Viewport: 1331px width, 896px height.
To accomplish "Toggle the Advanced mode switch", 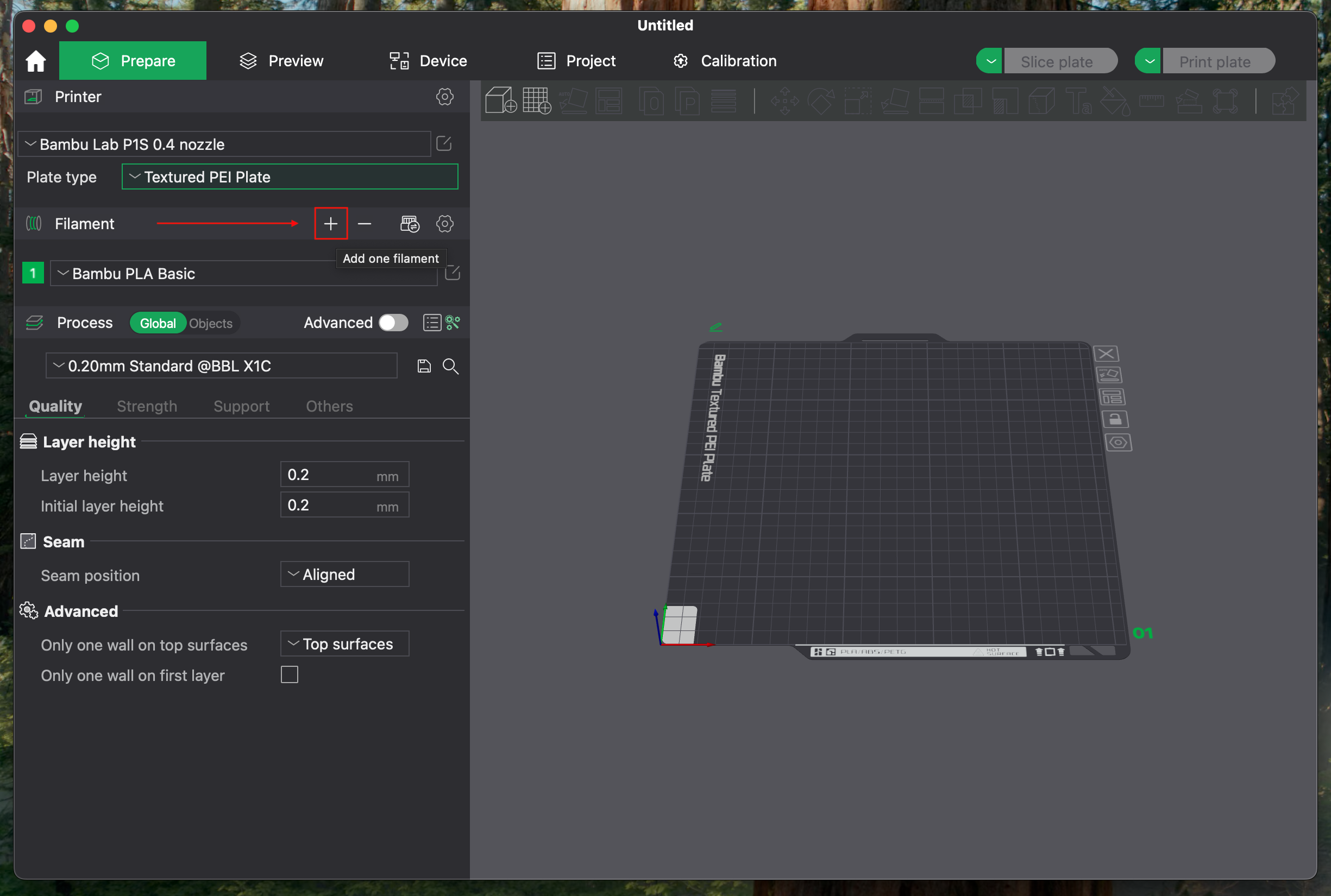I will click(x=393, y=323).
